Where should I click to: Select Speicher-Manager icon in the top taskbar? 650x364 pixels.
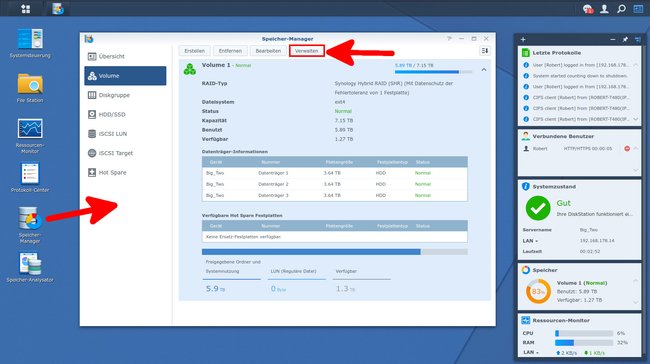[58, 9]
